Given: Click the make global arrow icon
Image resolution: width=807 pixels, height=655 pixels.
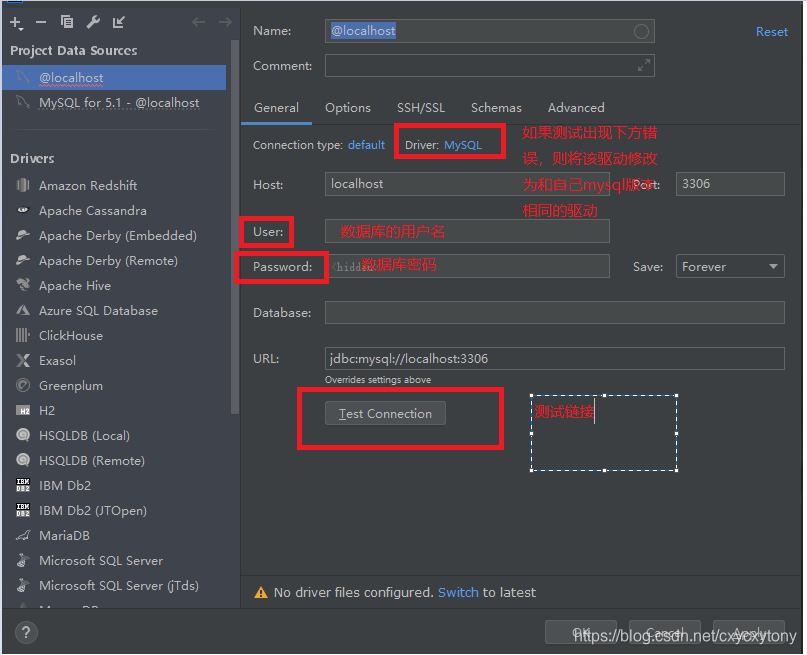Looking at the screenshot, I should pyautogui.click(x=119, y=22).
